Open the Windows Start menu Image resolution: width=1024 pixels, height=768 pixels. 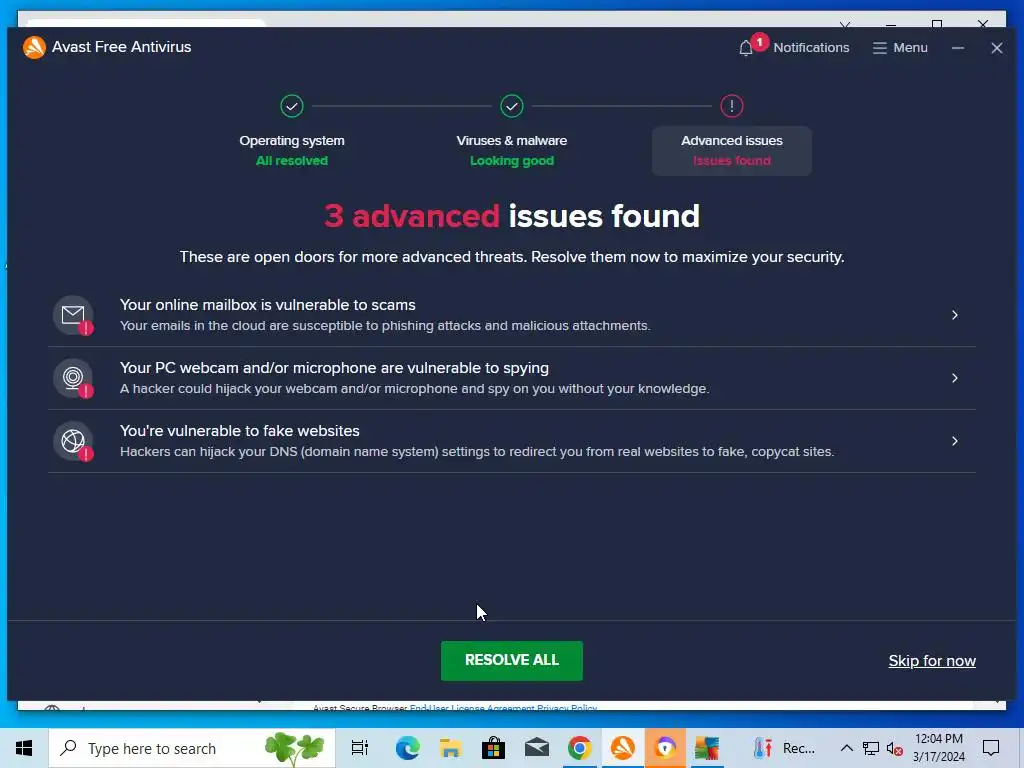click(x=24, y=748)
